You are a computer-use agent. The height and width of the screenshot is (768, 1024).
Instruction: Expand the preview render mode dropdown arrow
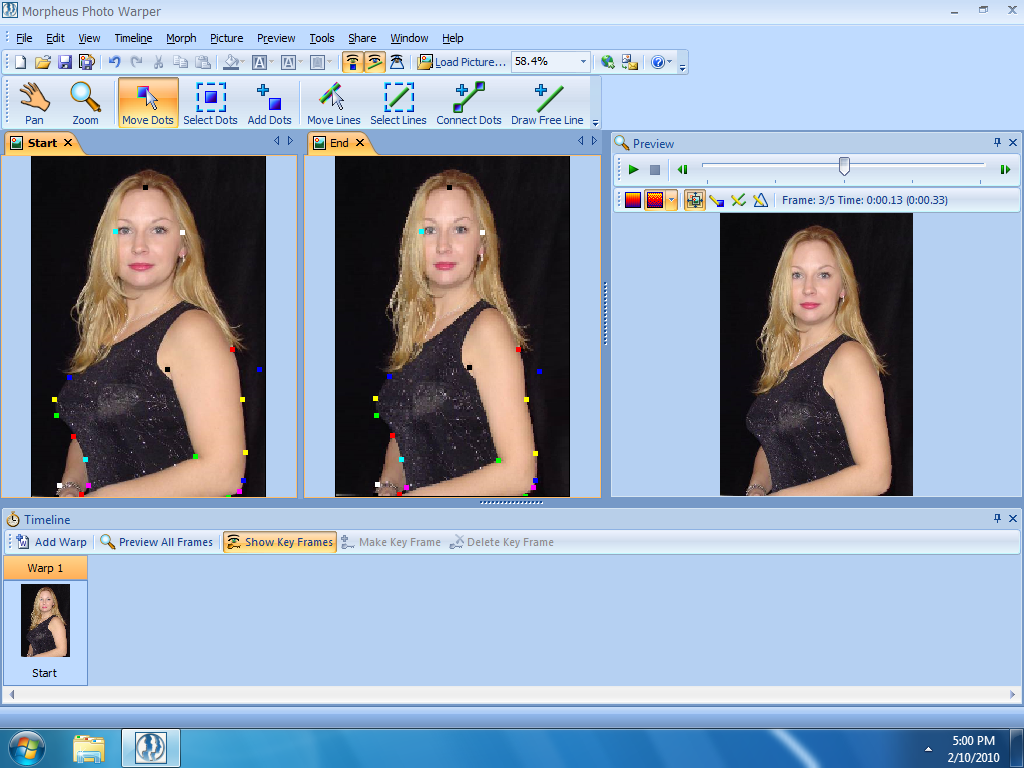tap(671, 200)
